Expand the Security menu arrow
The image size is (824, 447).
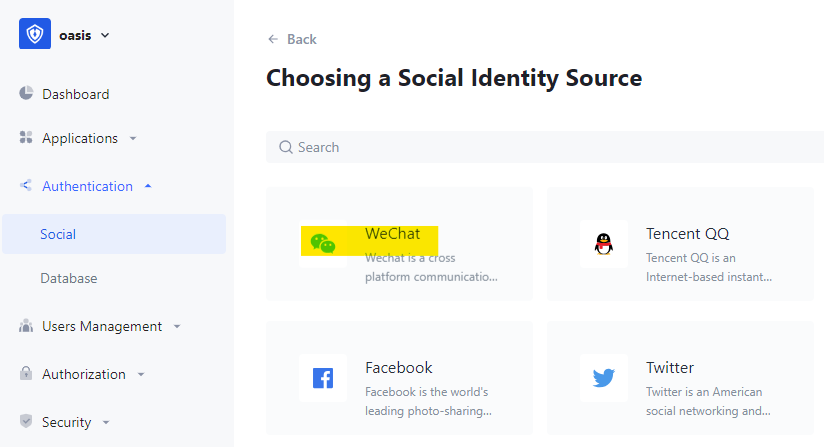(106, 423)
